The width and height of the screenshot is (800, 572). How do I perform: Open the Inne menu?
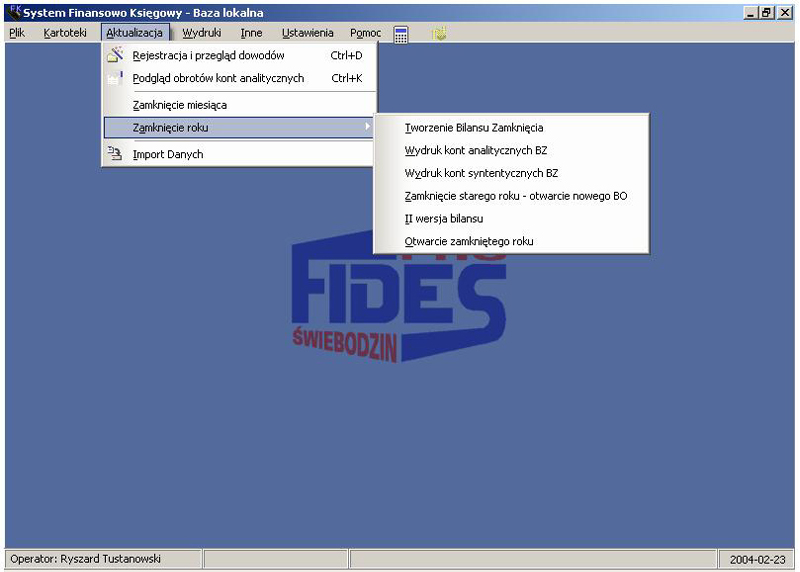point(251,33)
